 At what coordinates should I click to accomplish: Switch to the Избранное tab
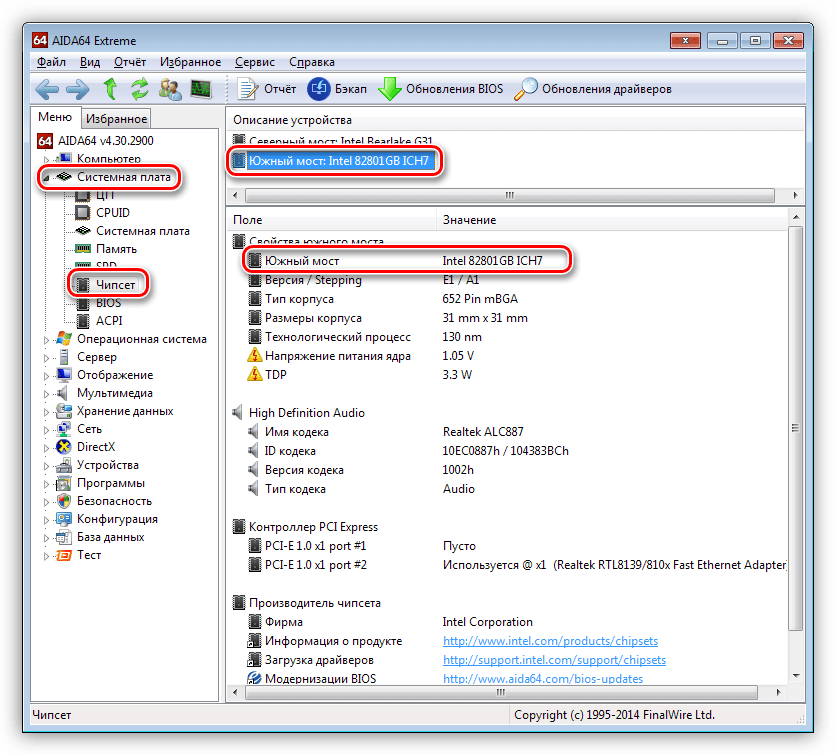point(115,118)
